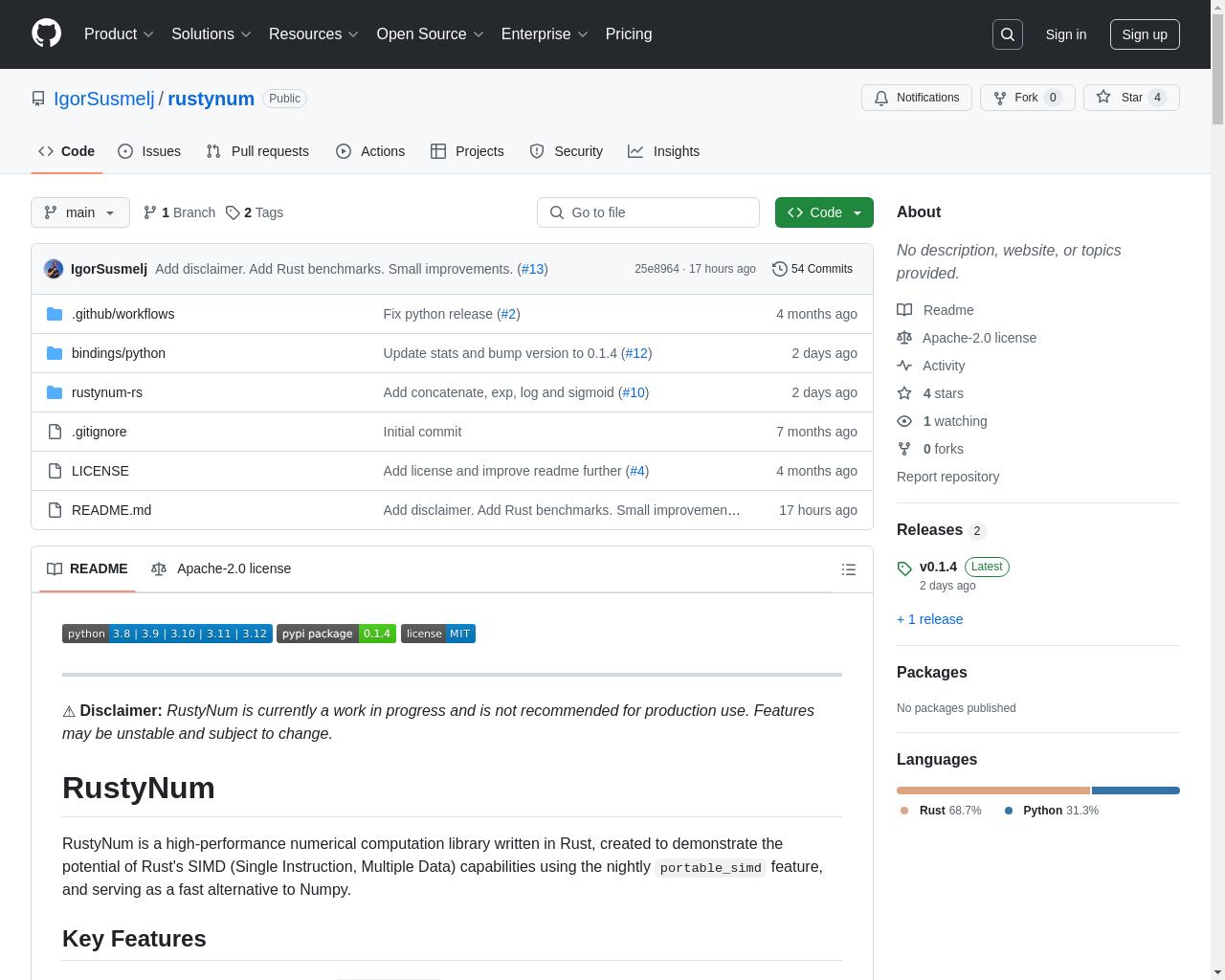Click the LICENSE file icon
Image resolution: width=1225 pixels, height=980 pixels.
coord(55,471)
